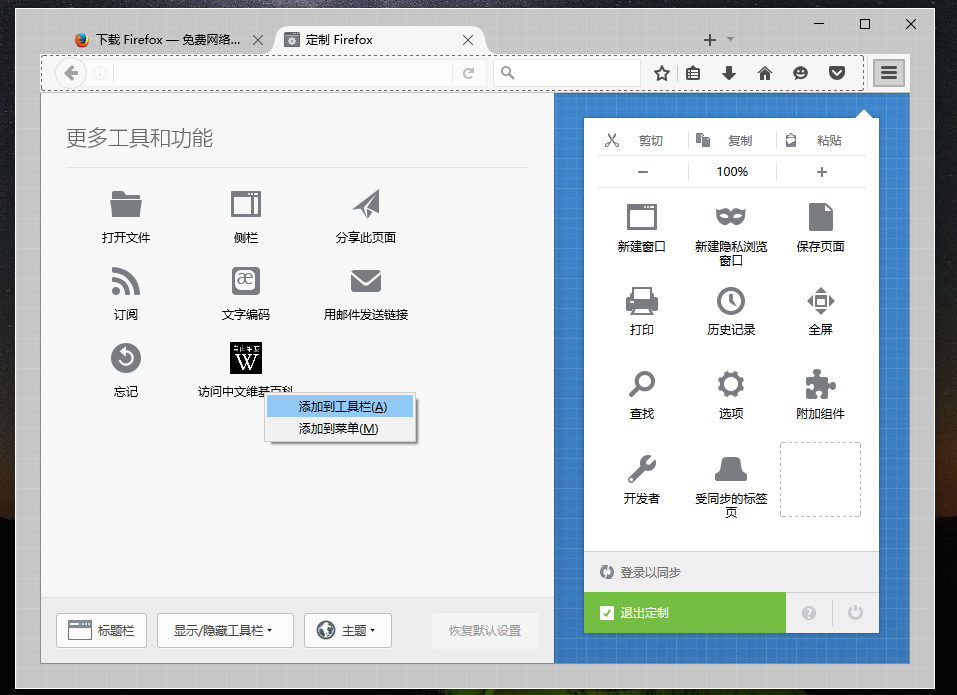
Task: Click the help question mark icon
Action: 809,613
